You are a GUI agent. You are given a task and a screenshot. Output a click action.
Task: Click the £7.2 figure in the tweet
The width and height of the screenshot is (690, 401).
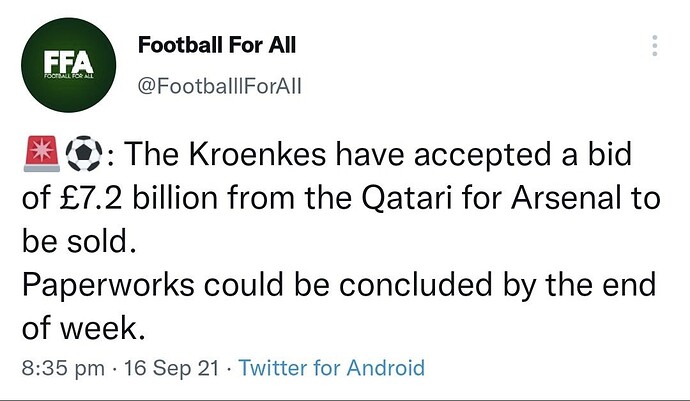point(91,198)
